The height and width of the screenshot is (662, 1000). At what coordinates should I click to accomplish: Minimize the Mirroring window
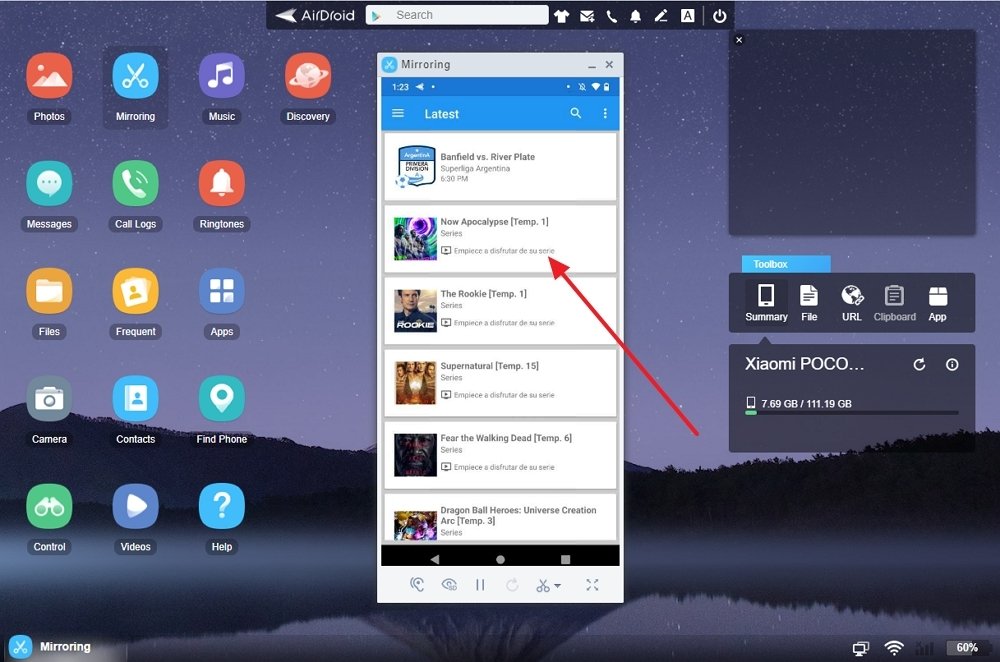592,65
